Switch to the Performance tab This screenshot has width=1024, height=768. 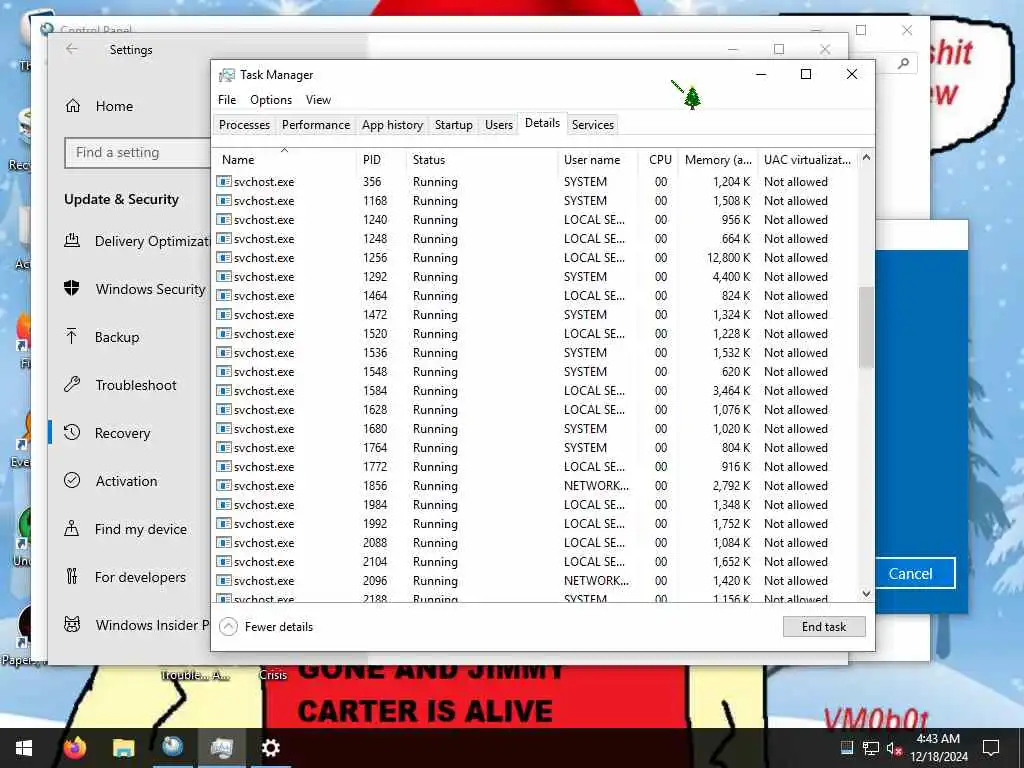pyautogui.click(x=315, y=125)
